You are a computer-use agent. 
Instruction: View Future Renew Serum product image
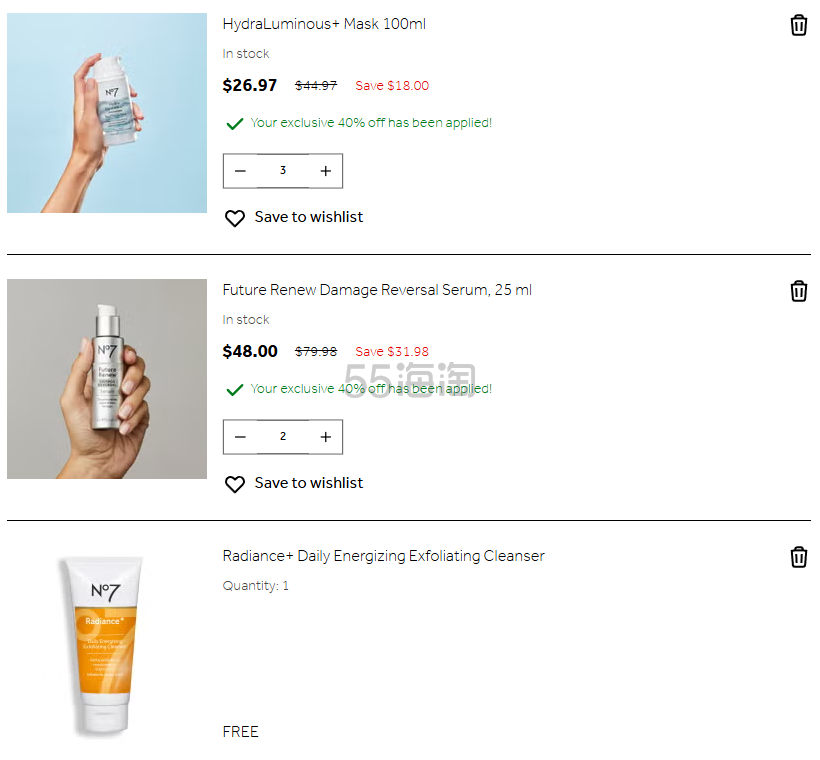[x=107, y=379]
